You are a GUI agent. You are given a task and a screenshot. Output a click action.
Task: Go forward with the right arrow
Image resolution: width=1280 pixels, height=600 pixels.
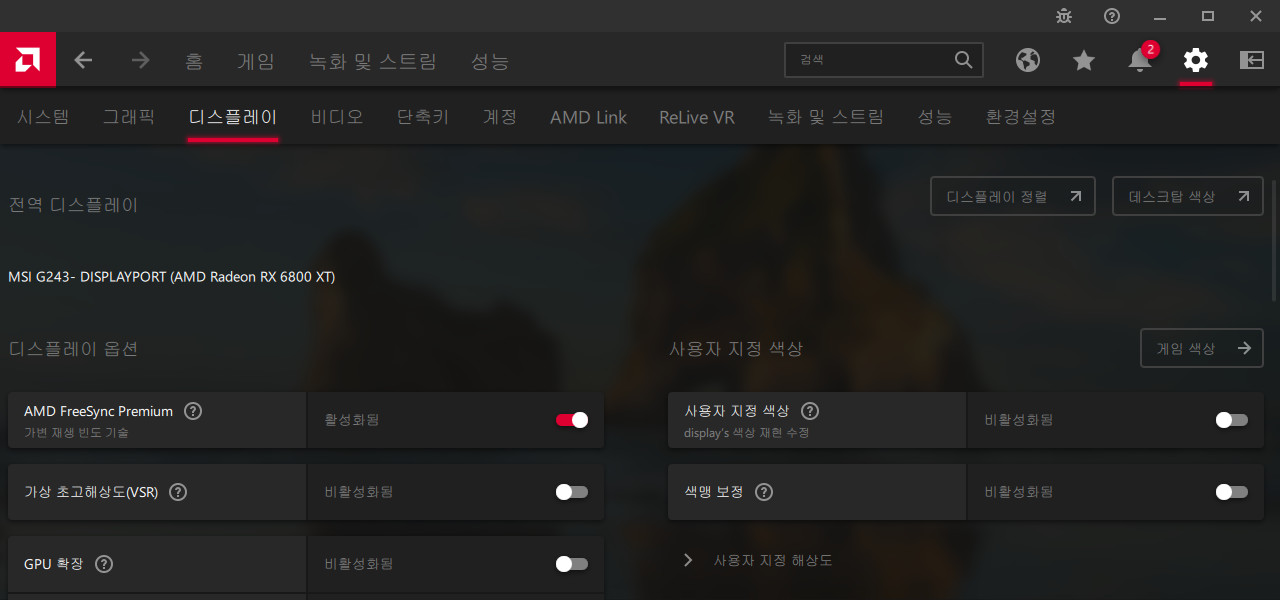pos(140,61)
